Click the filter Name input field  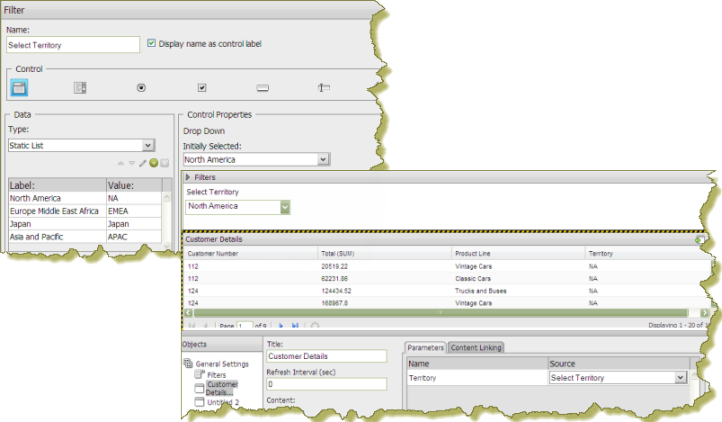73,45
